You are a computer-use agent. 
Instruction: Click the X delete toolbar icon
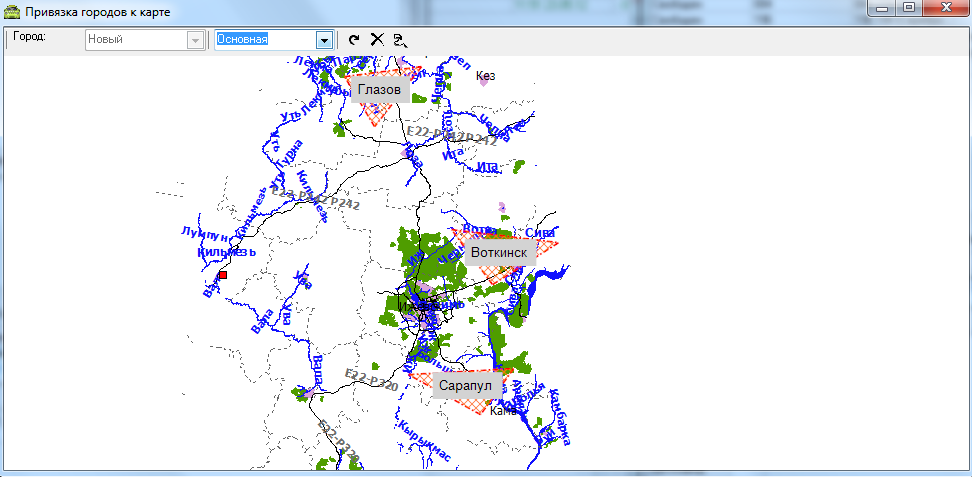(x=377, y=40)
